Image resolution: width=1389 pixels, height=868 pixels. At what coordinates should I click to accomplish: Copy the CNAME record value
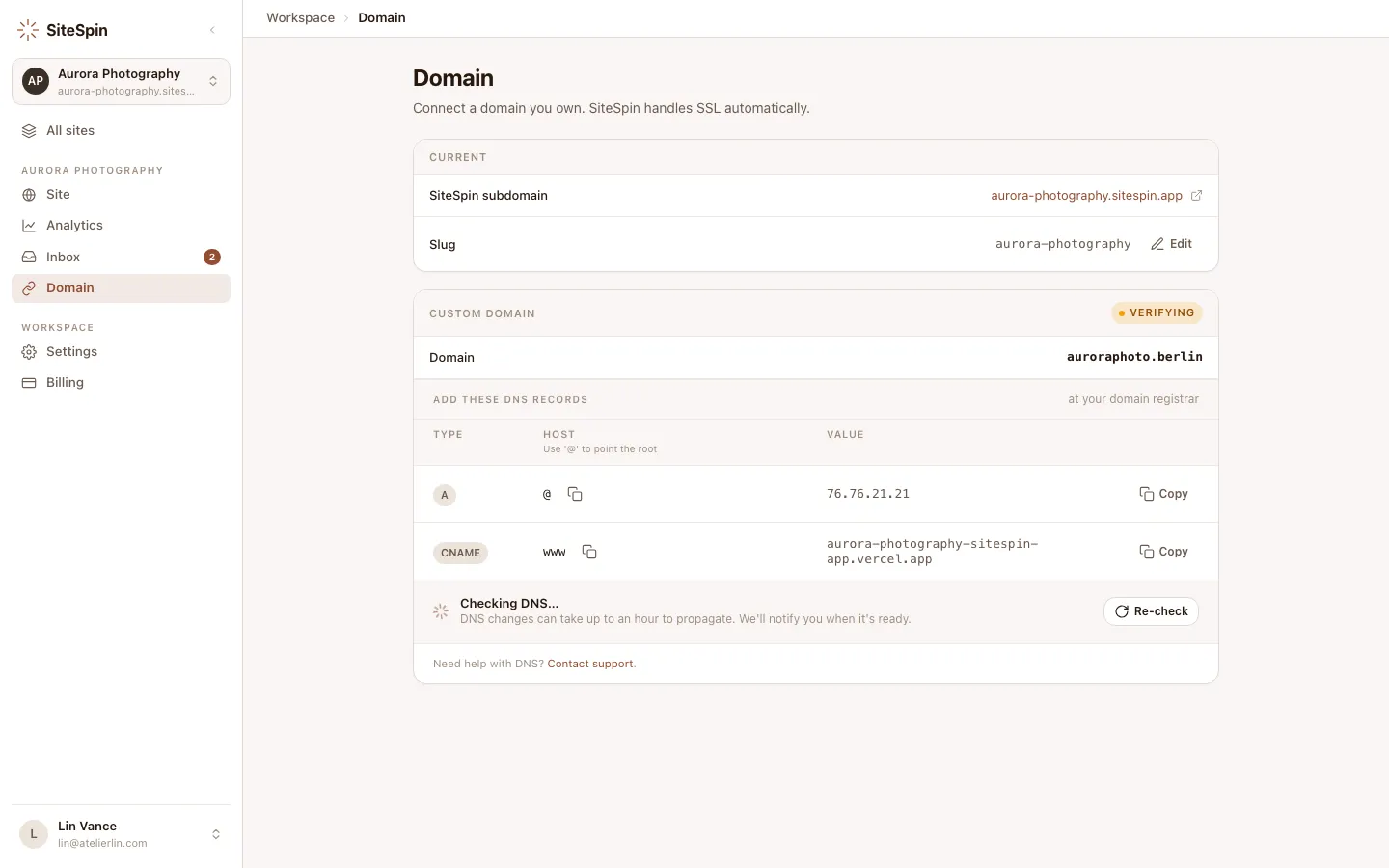(1163, 552)
